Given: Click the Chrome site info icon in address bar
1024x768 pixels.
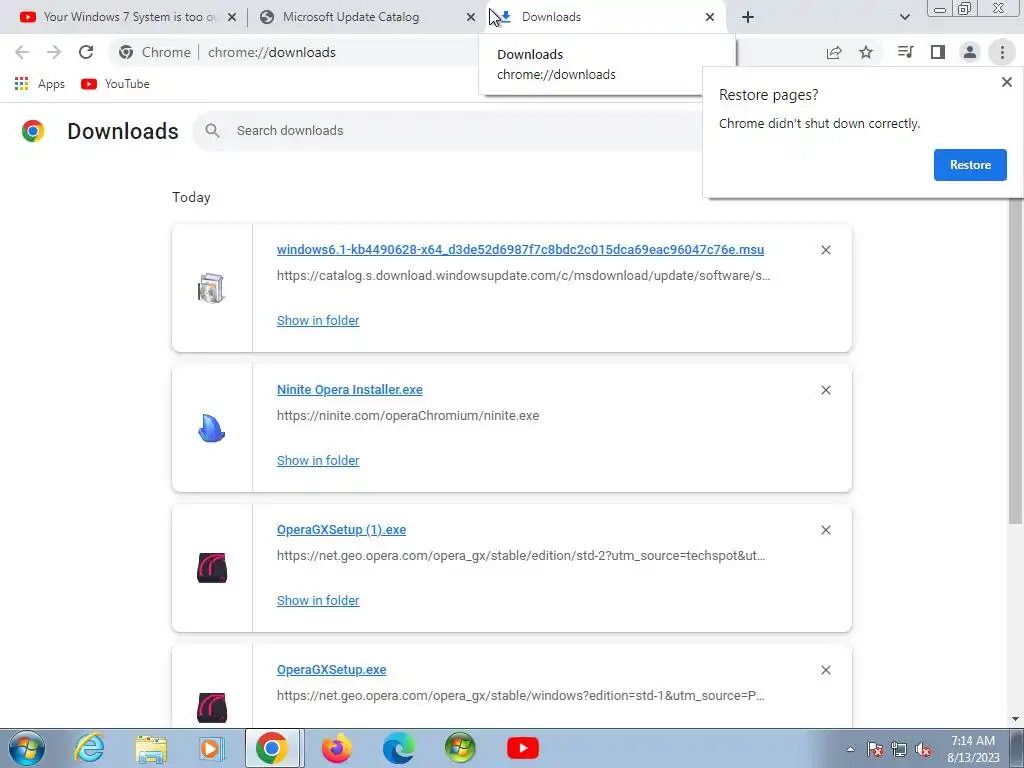Looking at the screenshot, I should coord(126,52).
